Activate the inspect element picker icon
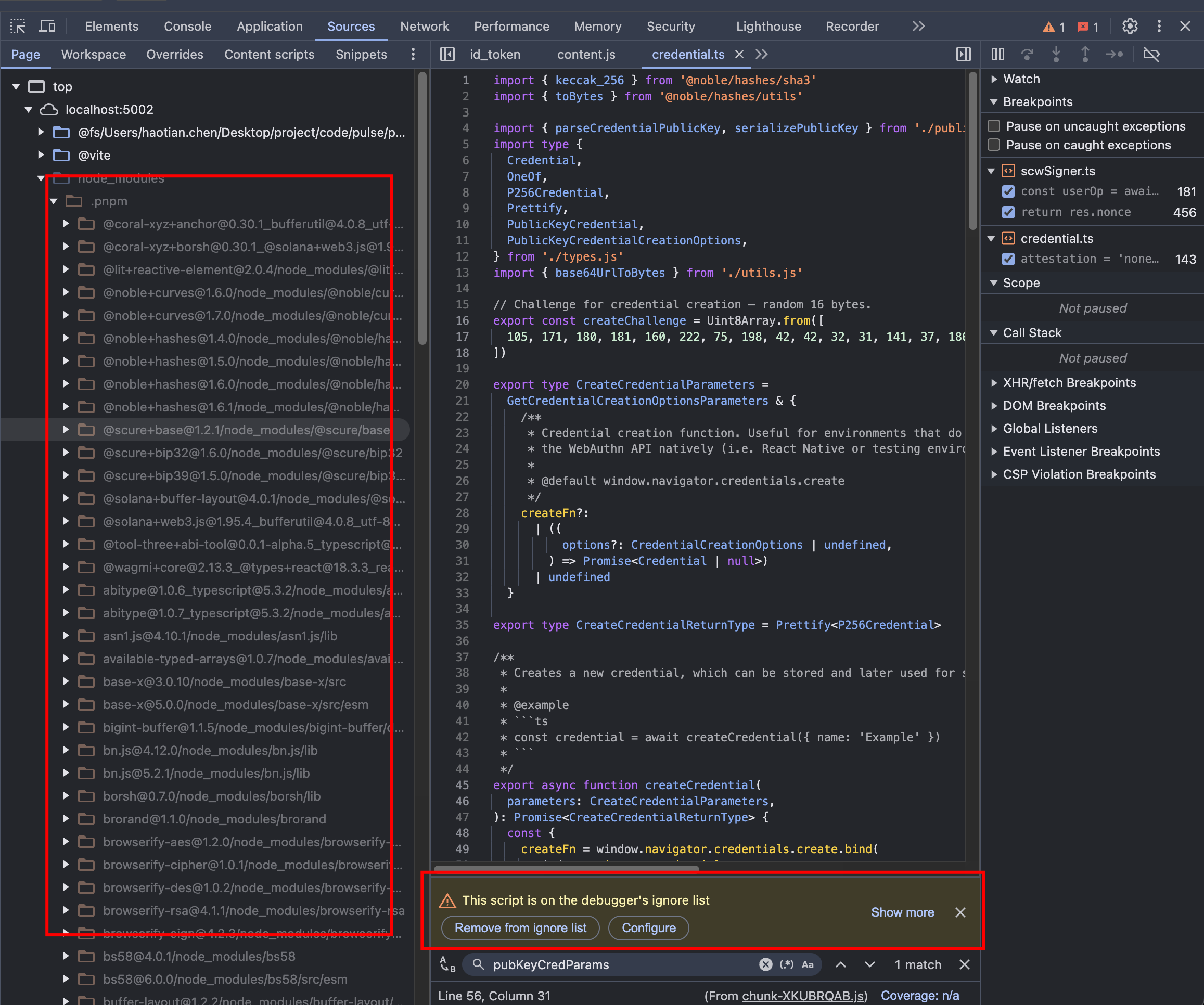The height and width of the screenshot is (1005, 1204). (x=18, y=27)
